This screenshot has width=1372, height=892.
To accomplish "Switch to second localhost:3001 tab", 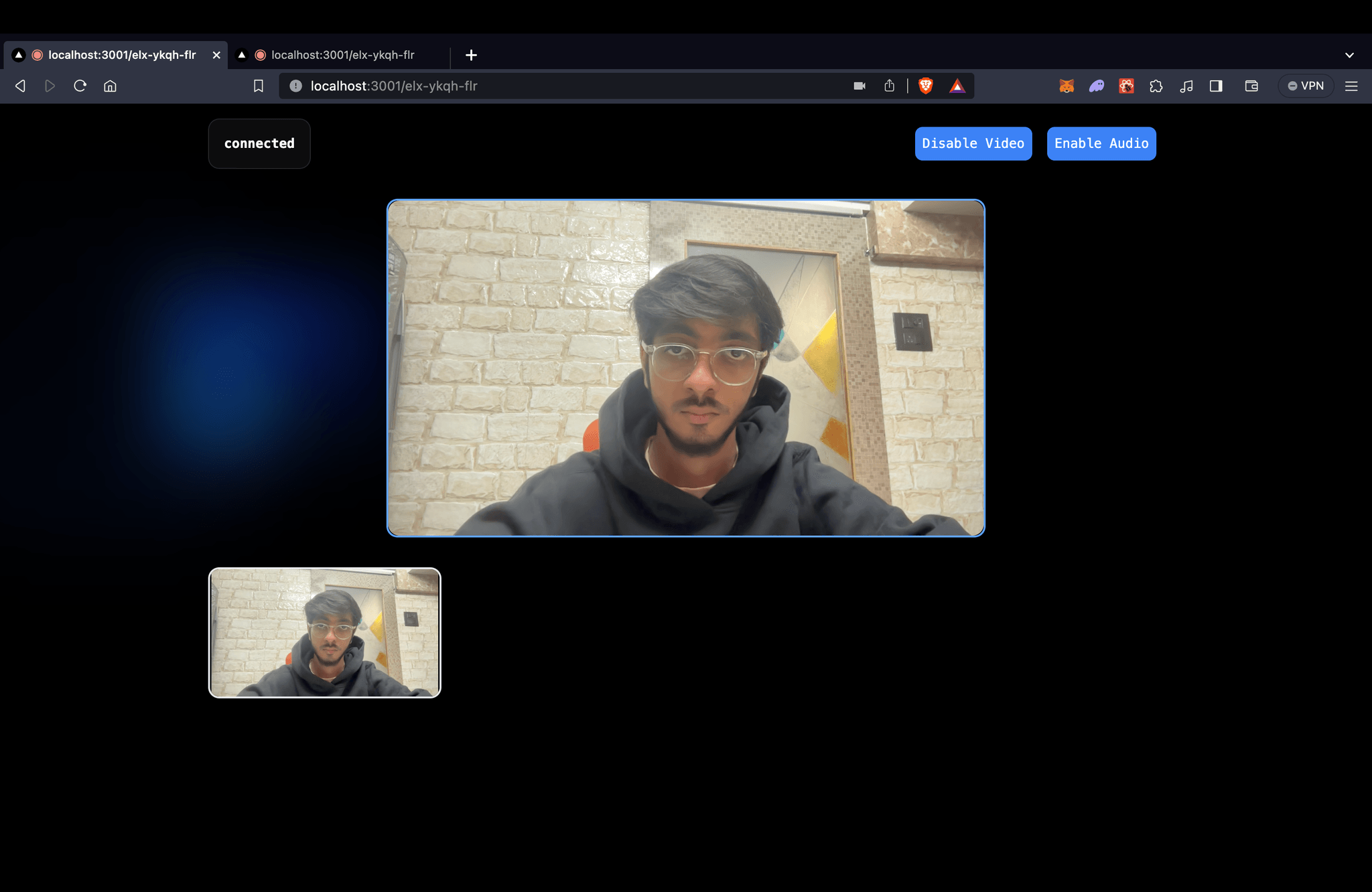I will pyautogui.click(x=342, y=55).
